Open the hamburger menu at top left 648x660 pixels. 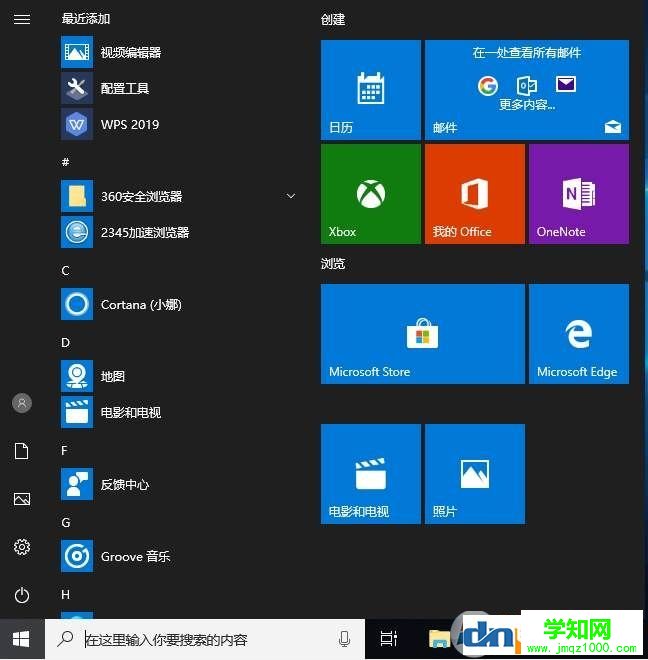22,19
